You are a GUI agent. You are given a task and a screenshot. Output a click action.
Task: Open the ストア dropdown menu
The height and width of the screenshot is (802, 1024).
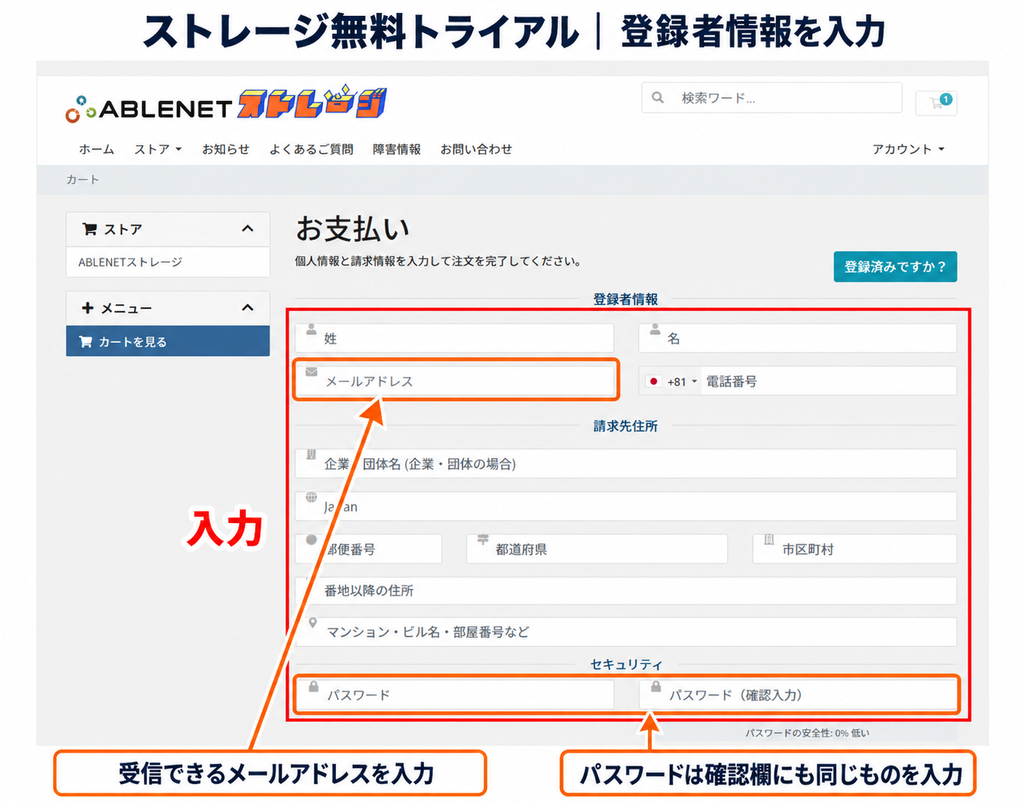click(157, 150)
